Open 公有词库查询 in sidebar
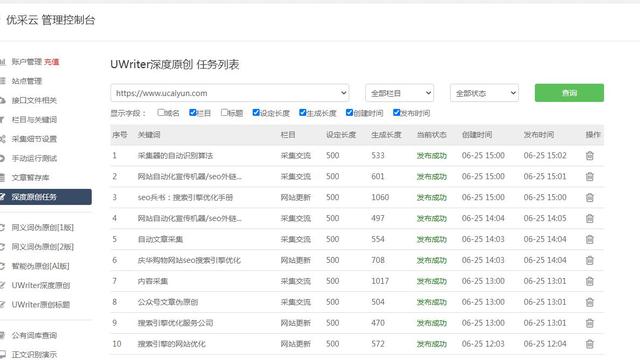This screenshot has width=640, height=360. click(34, 335)
